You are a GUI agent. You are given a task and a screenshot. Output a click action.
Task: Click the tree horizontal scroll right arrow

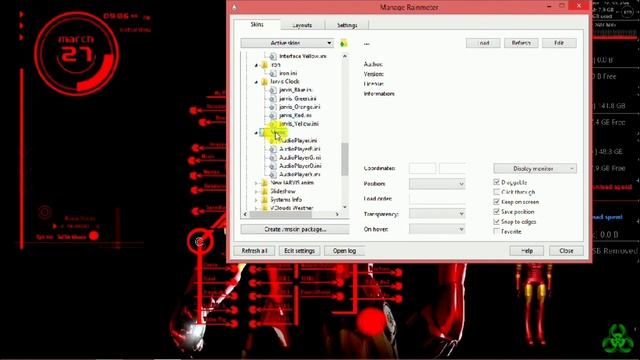click(x=337, y=214)
